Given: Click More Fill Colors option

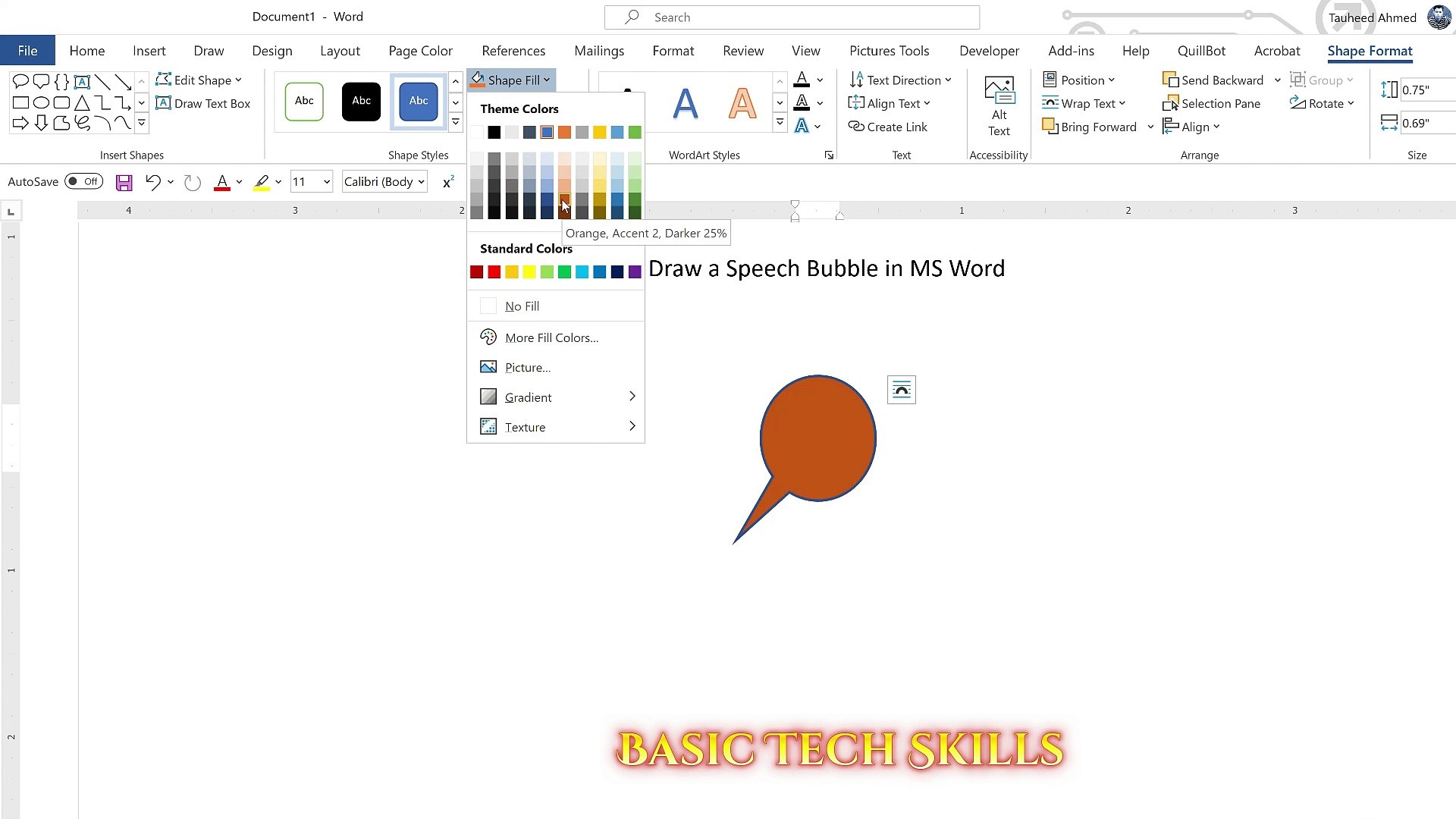Looking at the screenshot, I should (551, 338).
